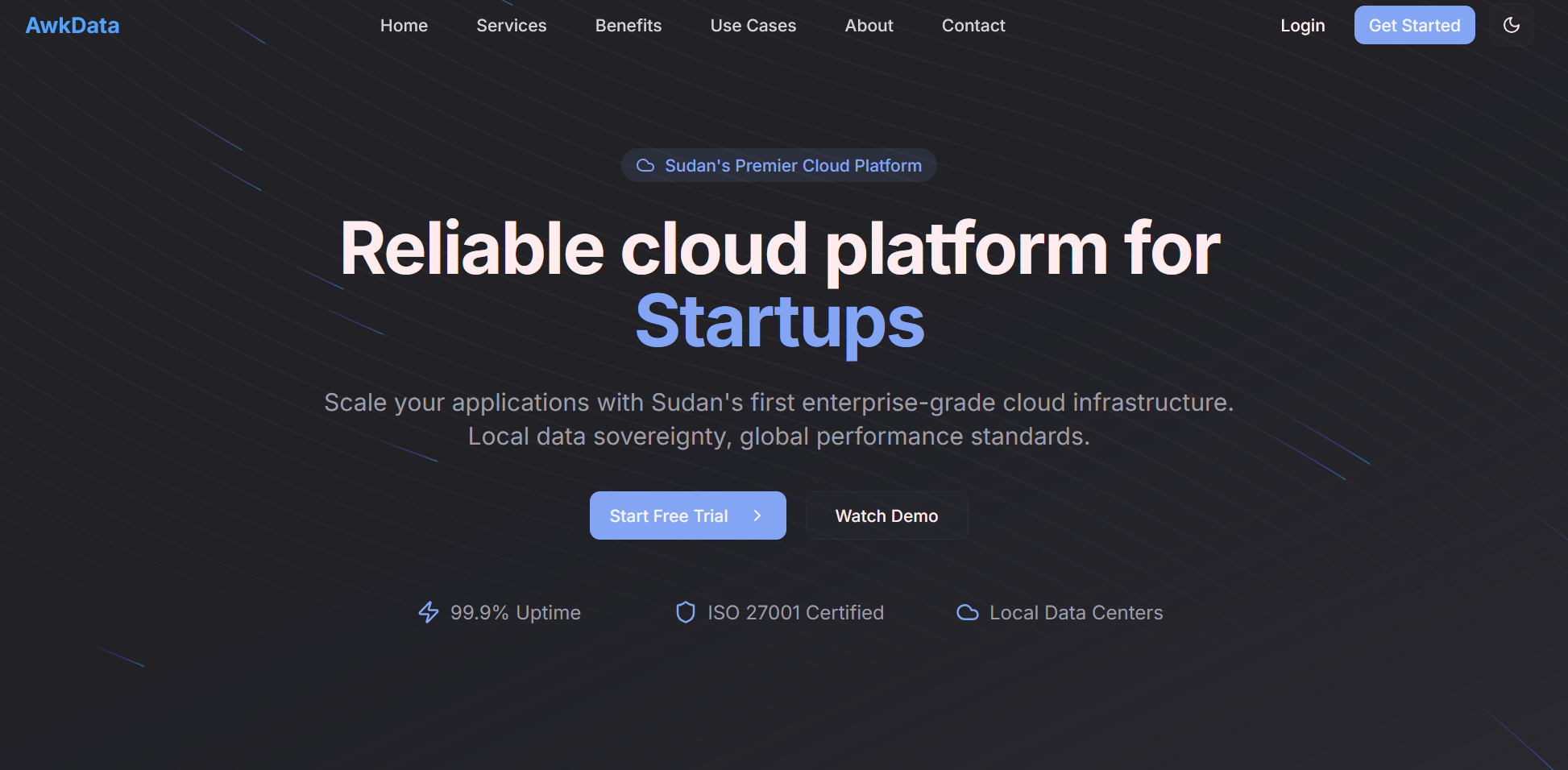
Task: Click the chevron arrow in Start Free Trial
Action: 757,515
